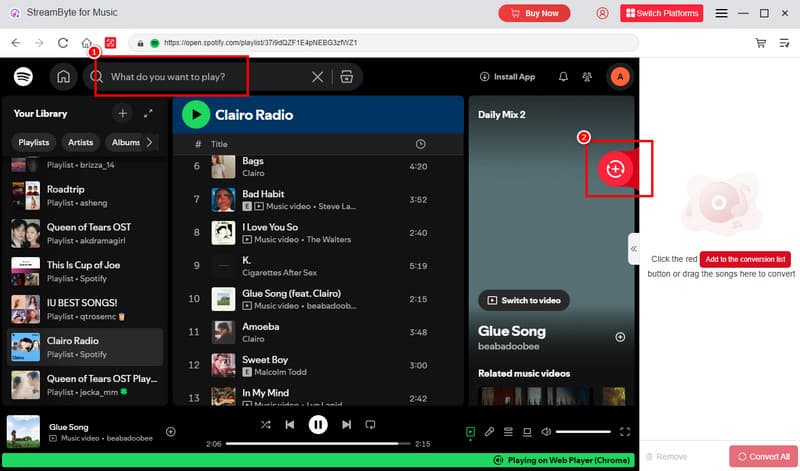Image resolution: width=800 pixels, height=471 pixels.
Task: Toggle the Now Playing view icon
Action: click(470, 432)
